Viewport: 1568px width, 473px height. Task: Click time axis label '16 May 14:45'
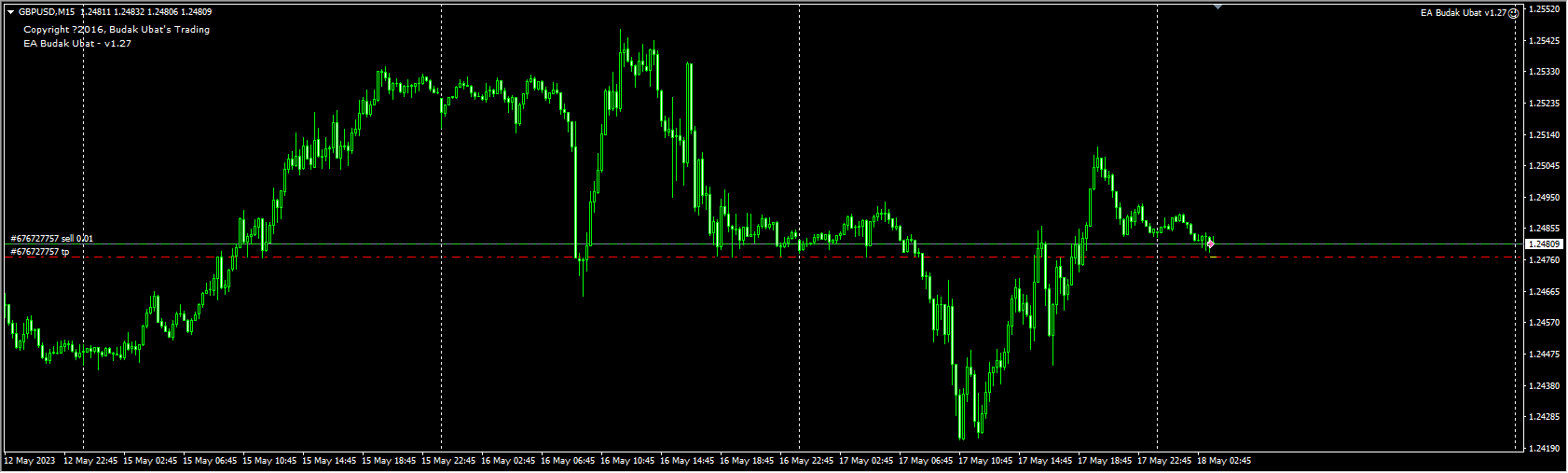[687, 461]
